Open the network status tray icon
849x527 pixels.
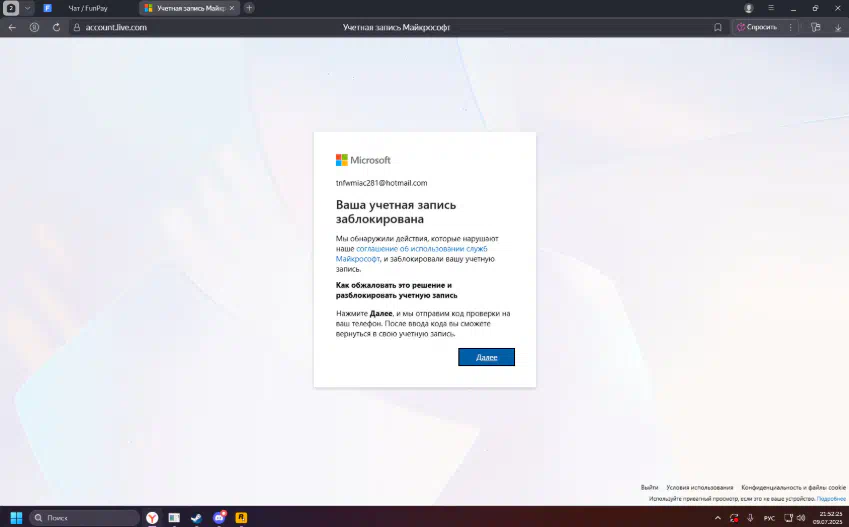[788, 518]
